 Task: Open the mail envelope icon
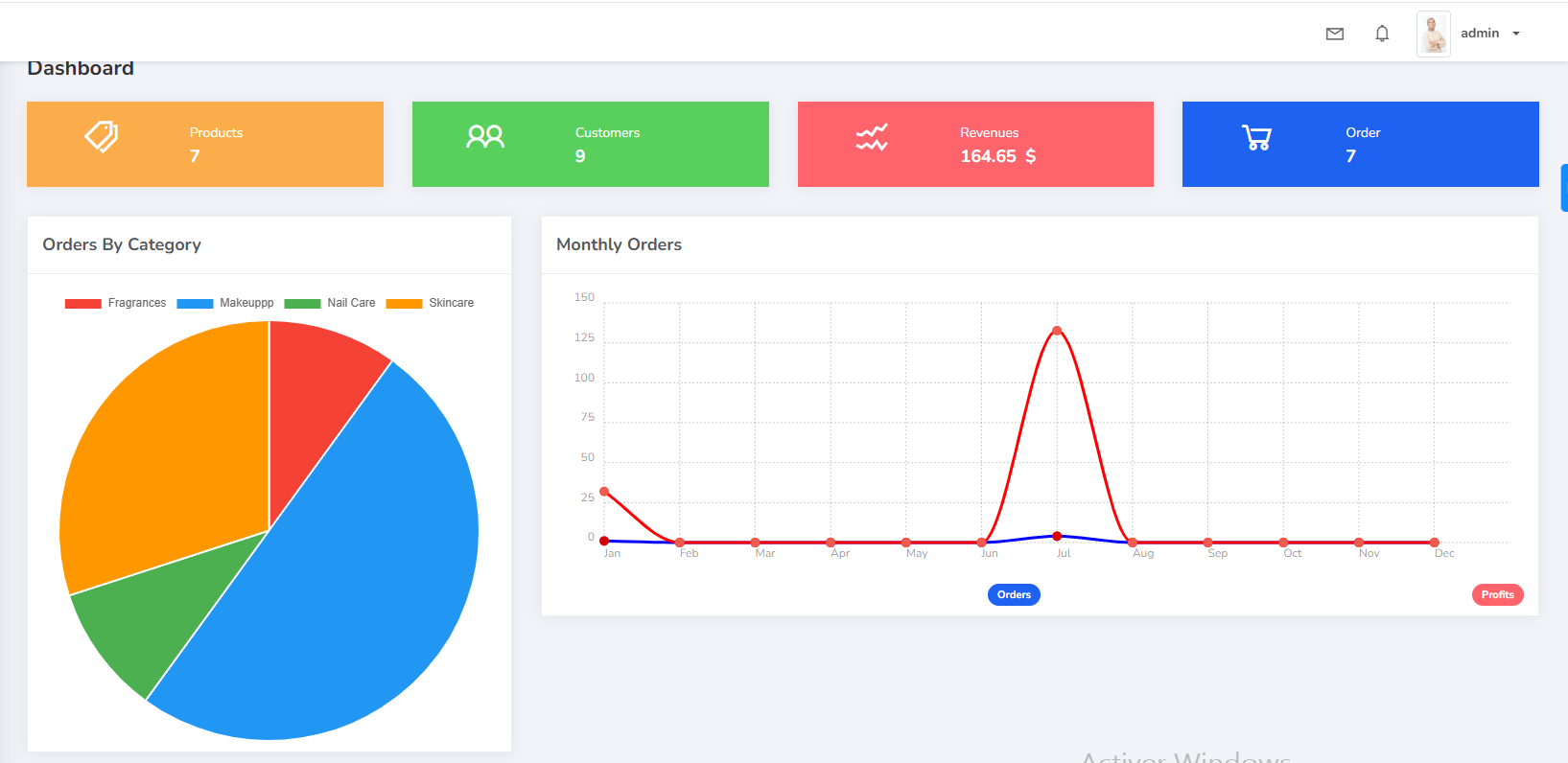pyautogui.click(x=1334, y=34)
